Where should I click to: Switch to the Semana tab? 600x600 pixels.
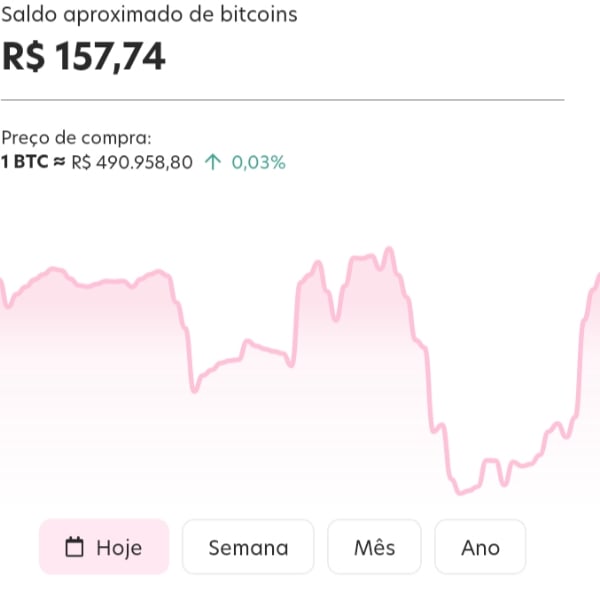(248, 547)
